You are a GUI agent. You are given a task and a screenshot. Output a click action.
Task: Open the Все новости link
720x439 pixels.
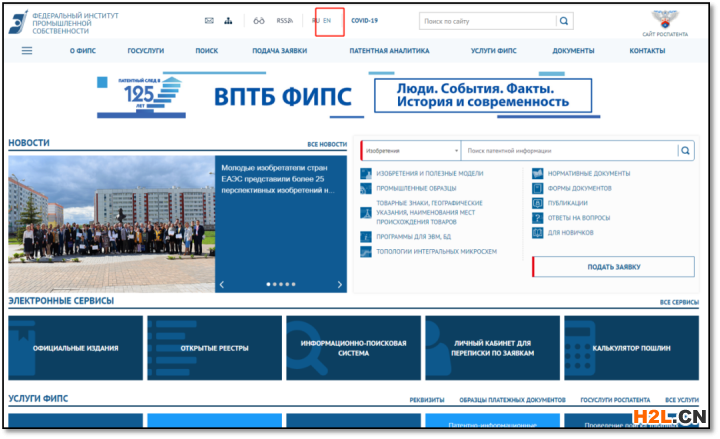[327, 144]
